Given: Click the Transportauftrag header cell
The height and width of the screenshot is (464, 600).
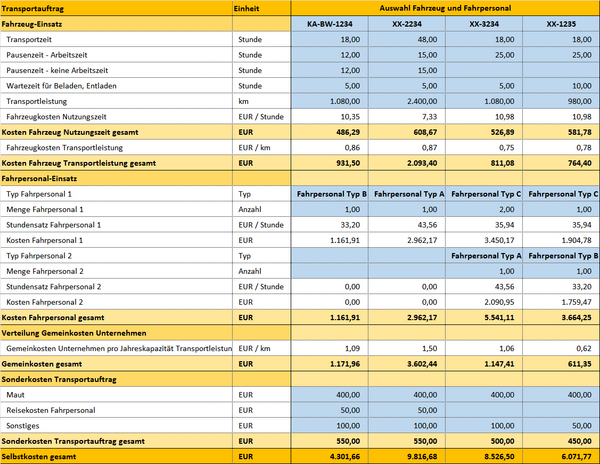Looking at the screenshot, I should pyautogui.click(x=116, y=8).
